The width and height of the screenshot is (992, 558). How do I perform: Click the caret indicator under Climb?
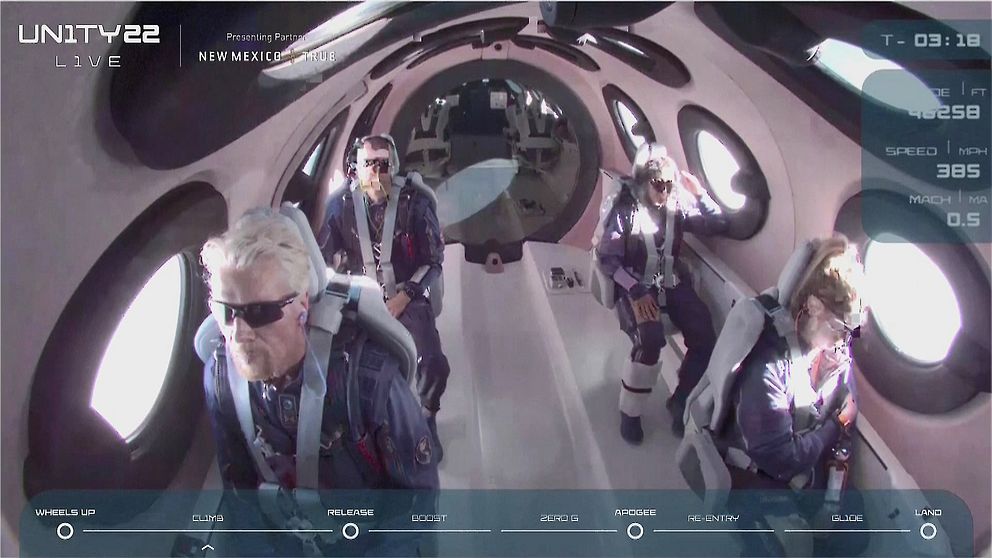[x=208, y=548]
